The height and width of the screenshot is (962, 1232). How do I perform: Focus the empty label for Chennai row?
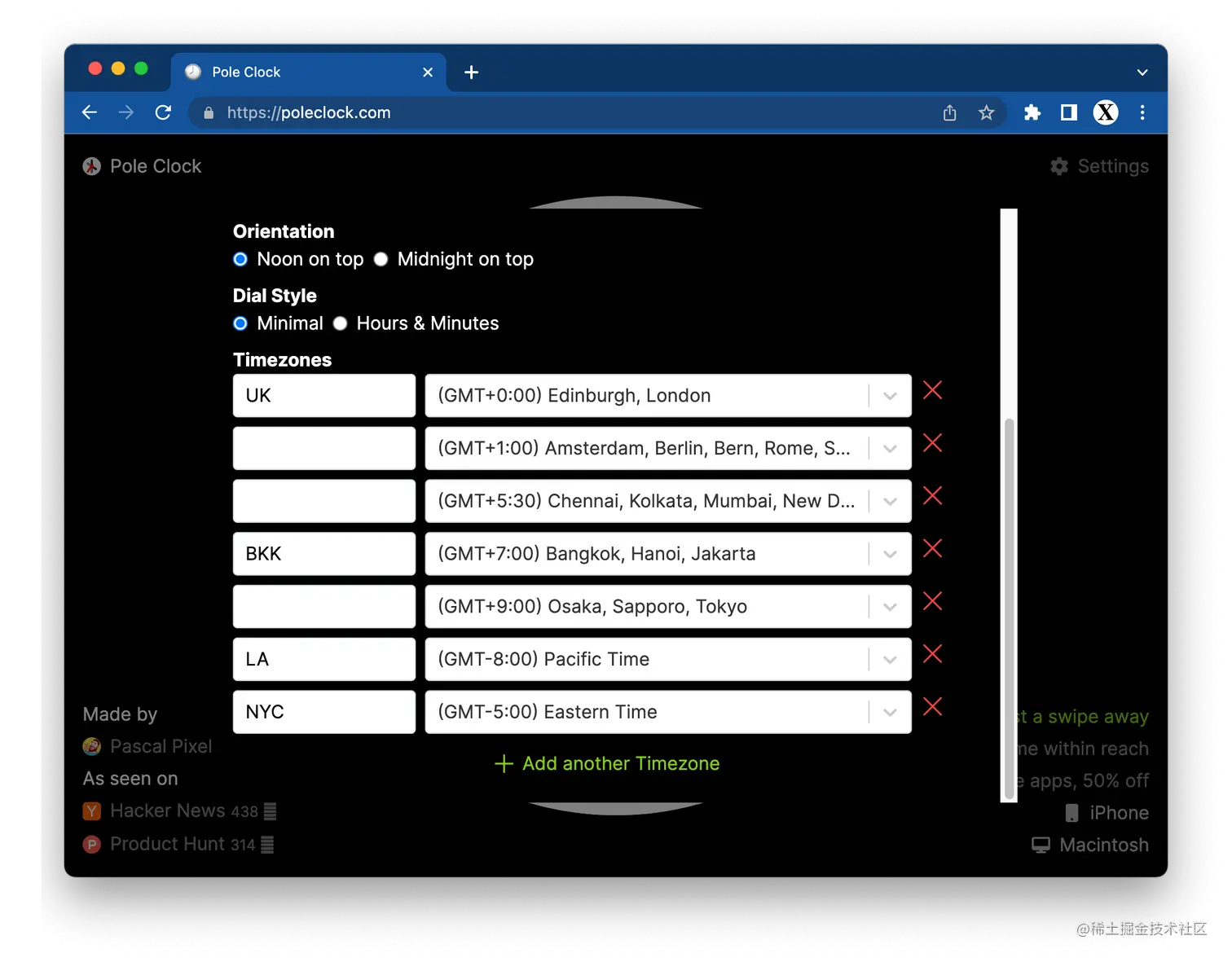324,501
